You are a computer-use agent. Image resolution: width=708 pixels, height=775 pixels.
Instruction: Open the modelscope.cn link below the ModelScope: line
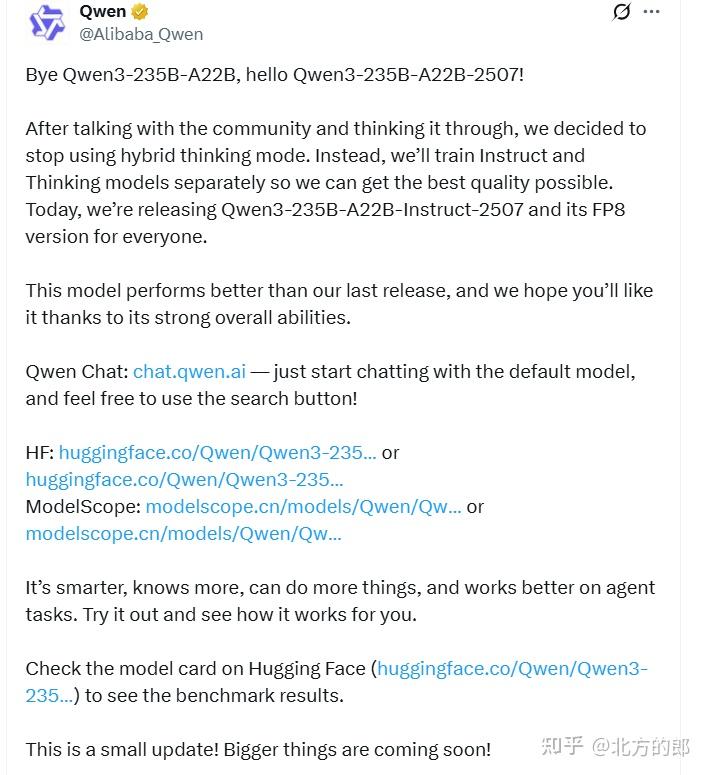pyautogui.click(x=184, y=533)
